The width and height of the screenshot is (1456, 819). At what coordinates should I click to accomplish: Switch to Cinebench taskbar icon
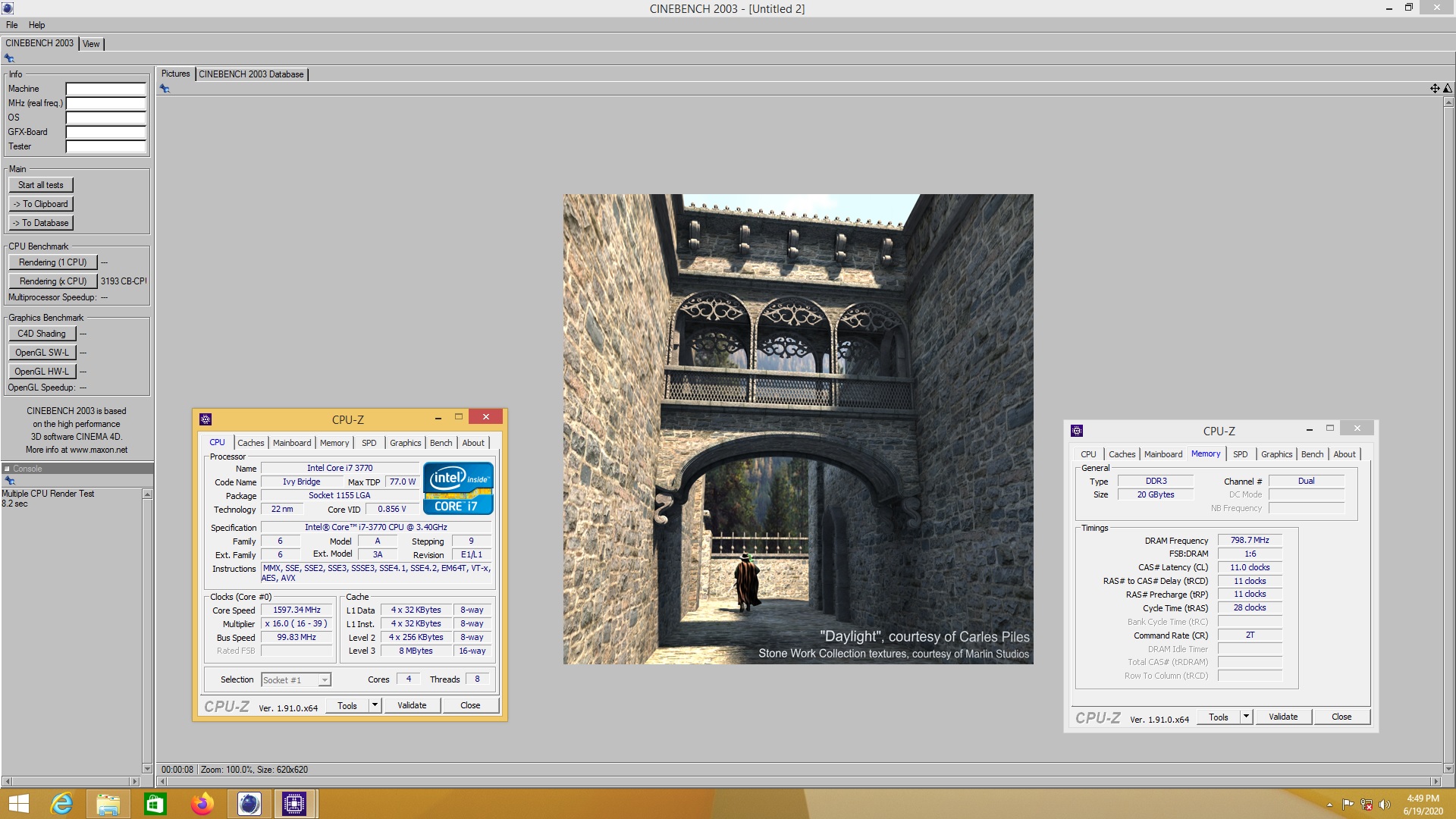[249, 804]
